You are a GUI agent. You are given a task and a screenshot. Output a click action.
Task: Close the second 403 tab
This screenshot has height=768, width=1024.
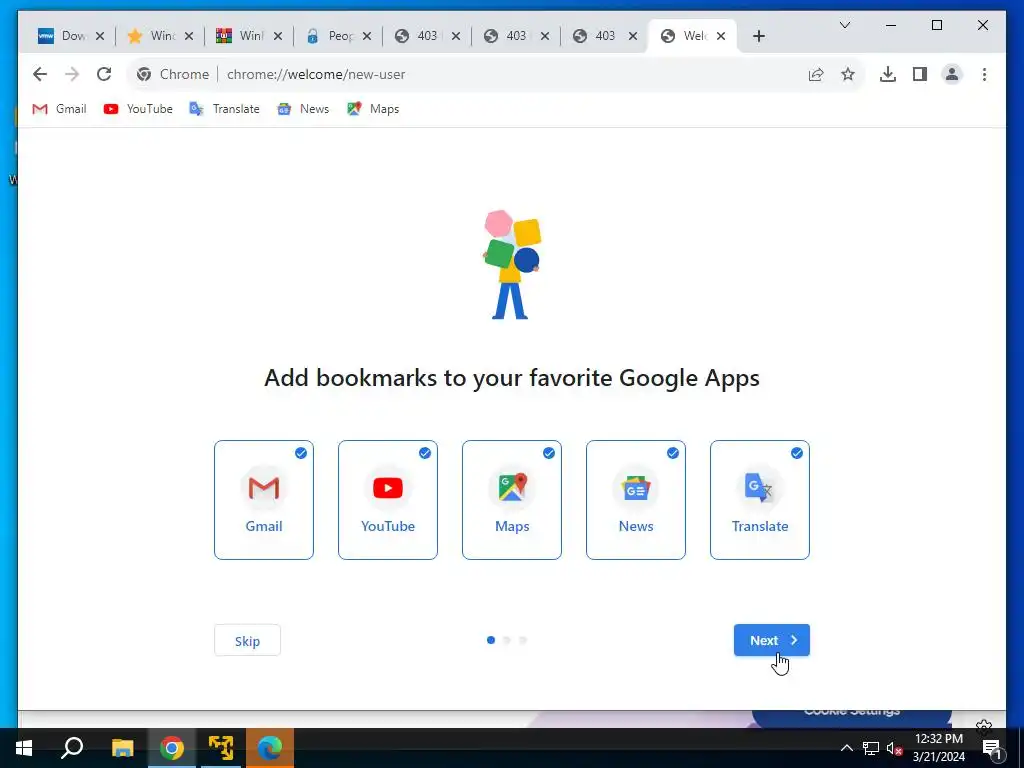[x=545, y=36]
